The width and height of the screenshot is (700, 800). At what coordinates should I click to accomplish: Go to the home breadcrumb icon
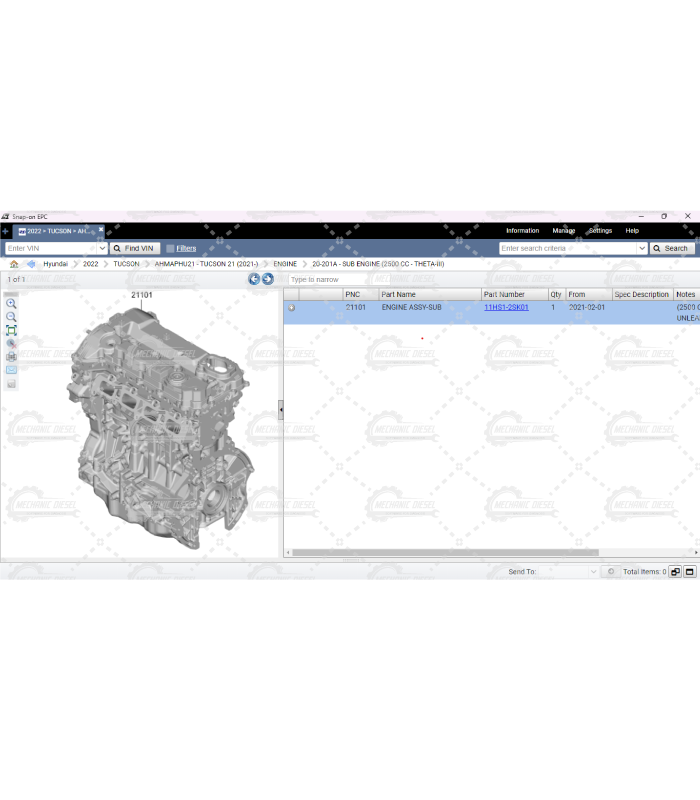tap(14, 264)
